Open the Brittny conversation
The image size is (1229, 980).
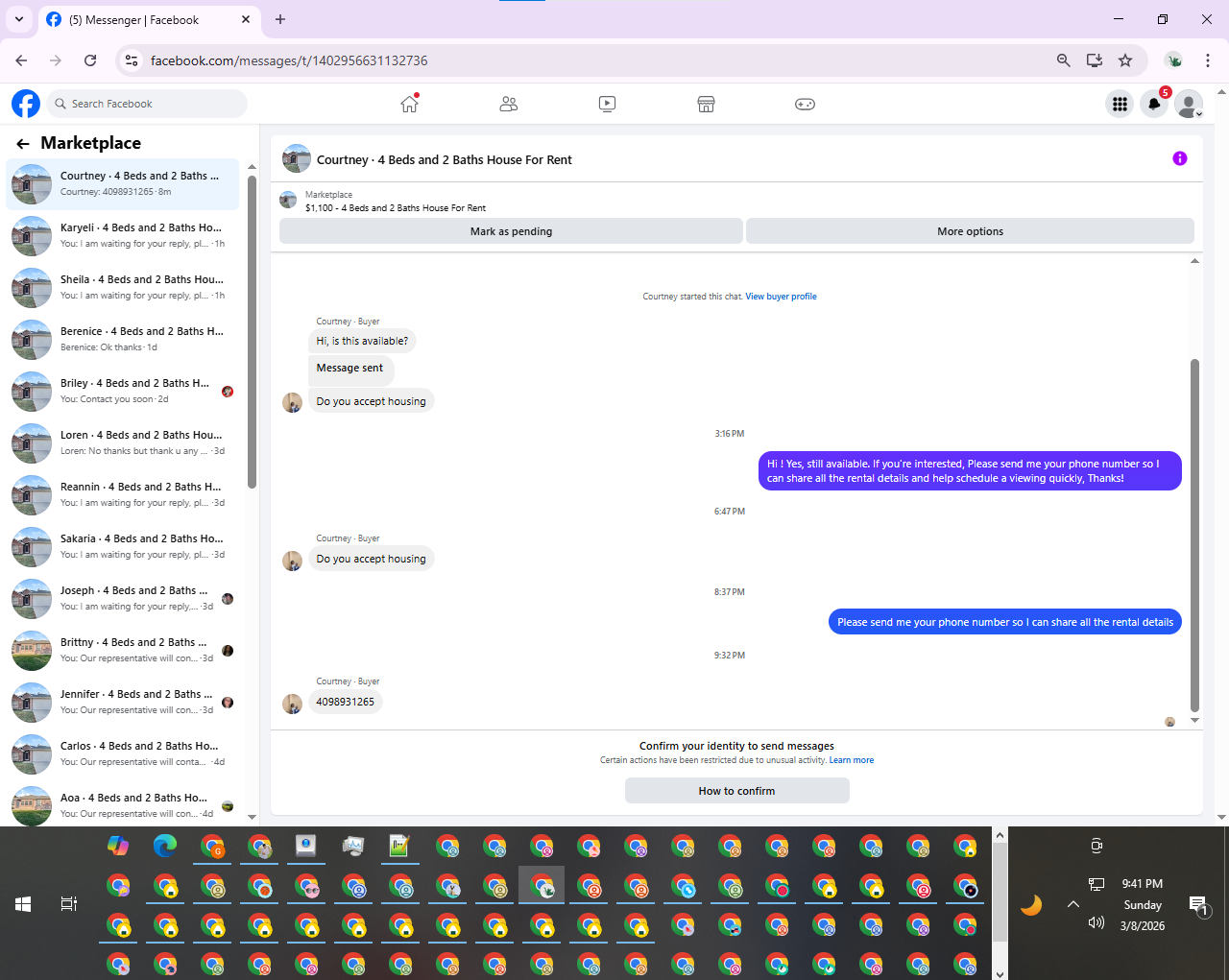click(x=123, y=650)
